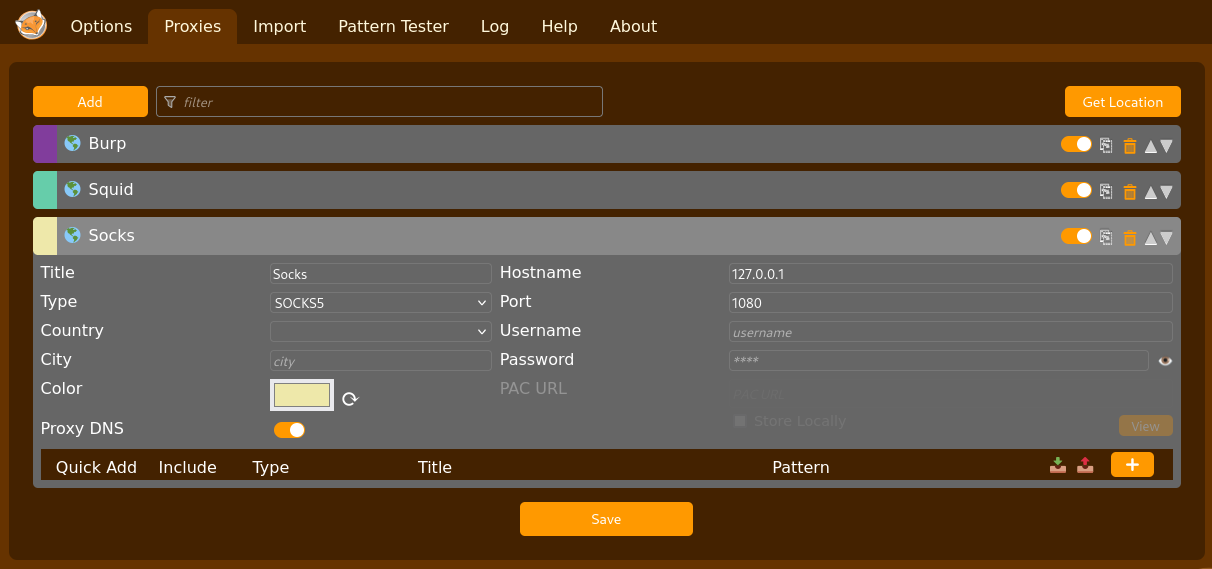Switch to the Pattern Tester tab
Image resolution: width=1212 pixels, height=569 pixels.
393,27
